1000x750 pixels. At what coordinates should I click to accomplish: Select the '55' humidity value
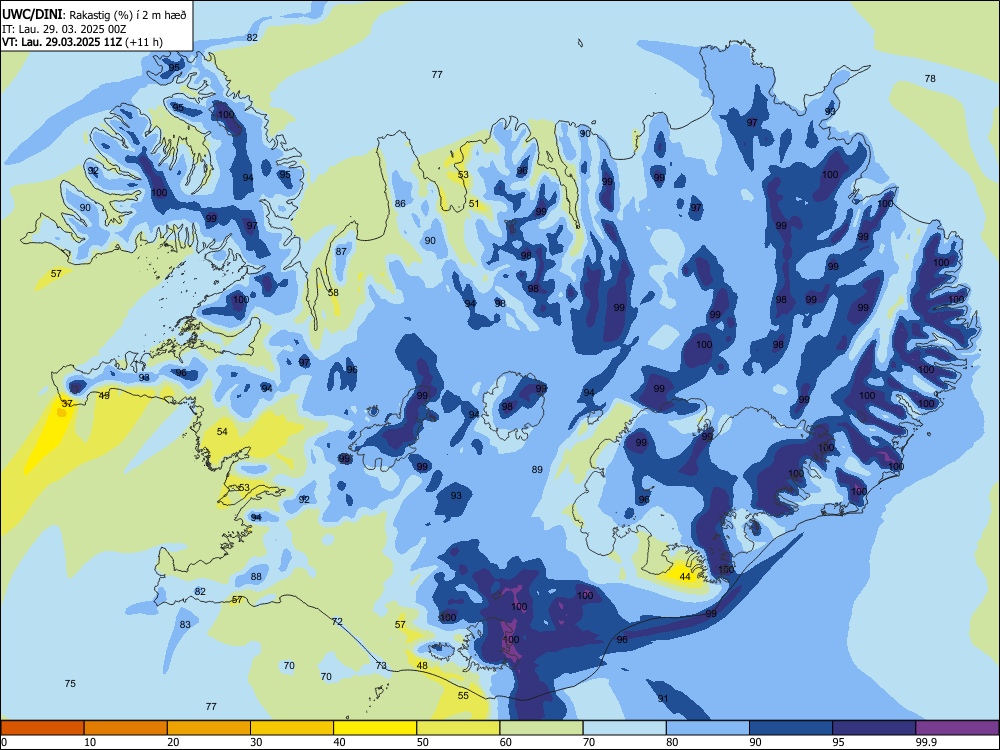click(x=463, y=695)
